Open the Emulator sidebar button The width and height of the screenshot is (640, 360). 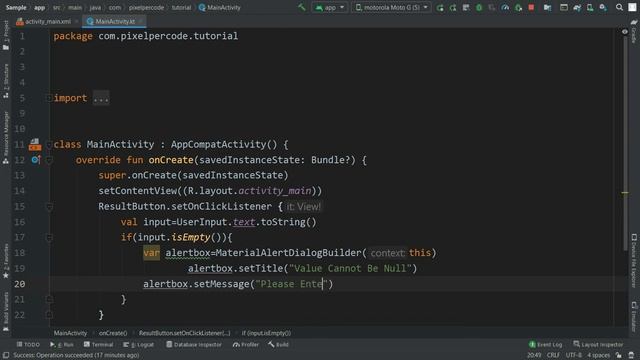click(x=634, y=316)
